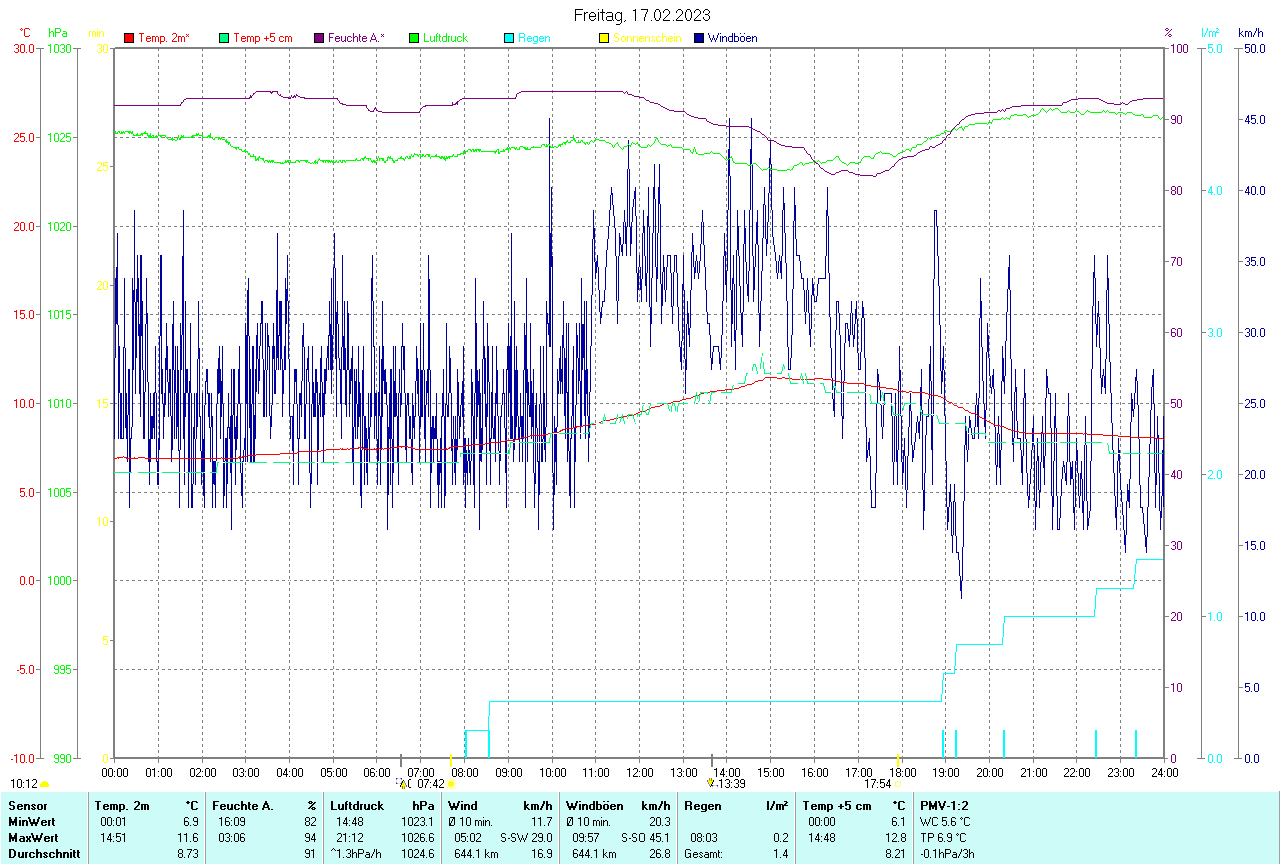The height and width of the screenshot is (864, 1280).
Task: Click the '11.6' maximum temperature value
Action: [x=189, y=837]
